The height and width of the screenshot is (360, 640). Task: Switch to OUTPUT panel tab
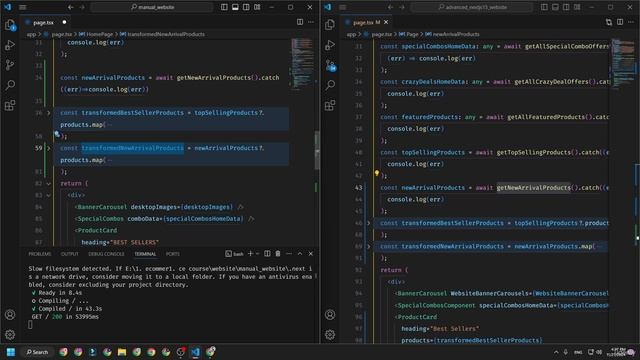(x=69, y=254)
